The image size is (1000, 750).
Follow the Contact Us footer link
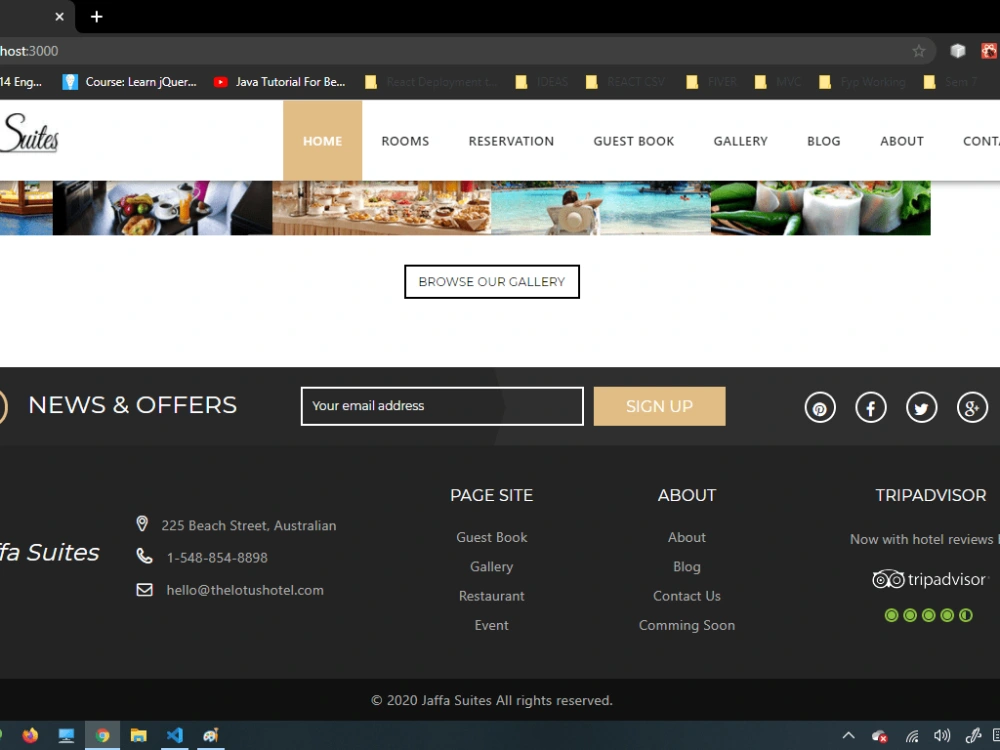tap(687, 596)
